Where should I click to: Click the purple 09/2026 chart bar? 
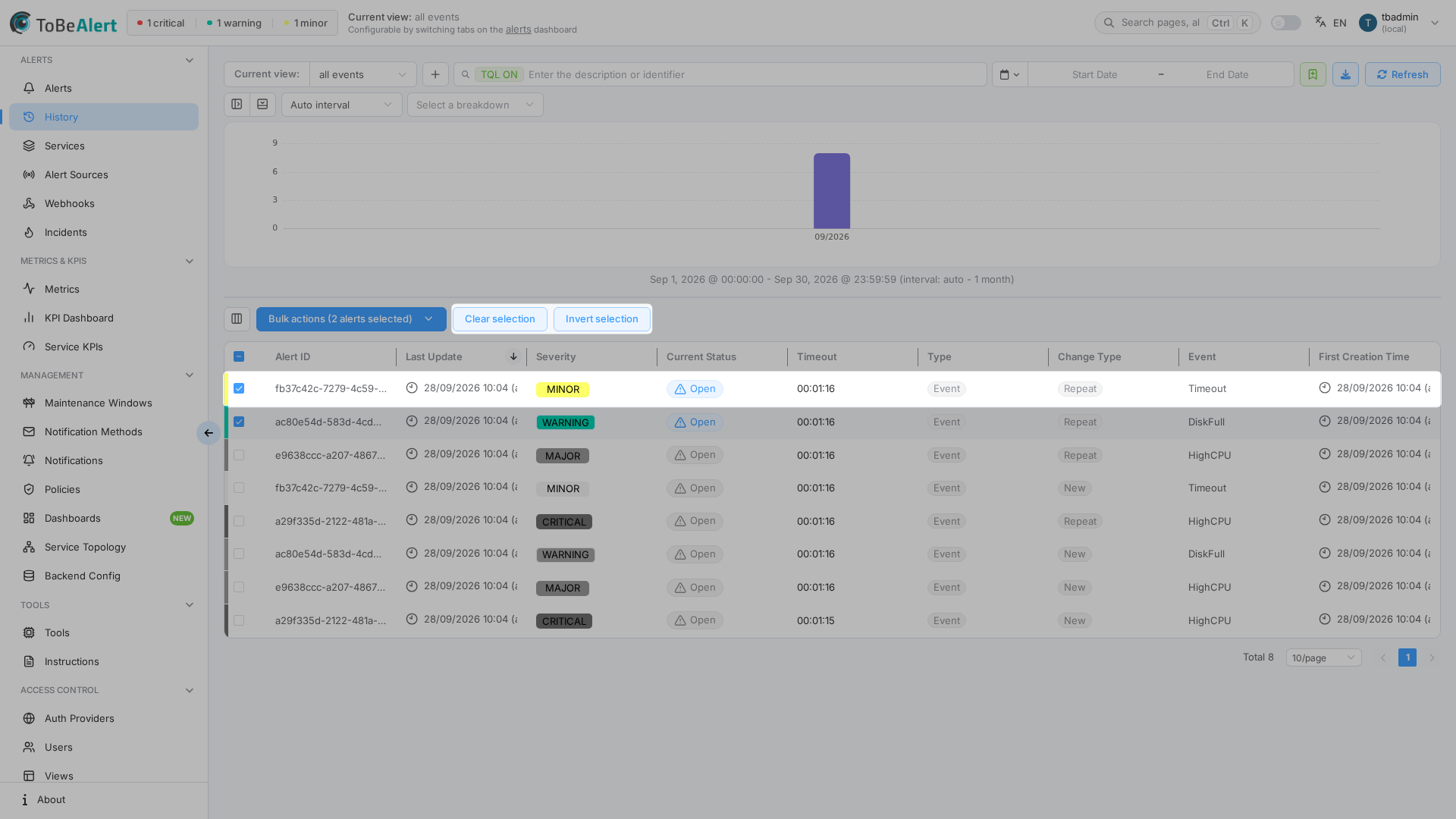tap(832, 190)
